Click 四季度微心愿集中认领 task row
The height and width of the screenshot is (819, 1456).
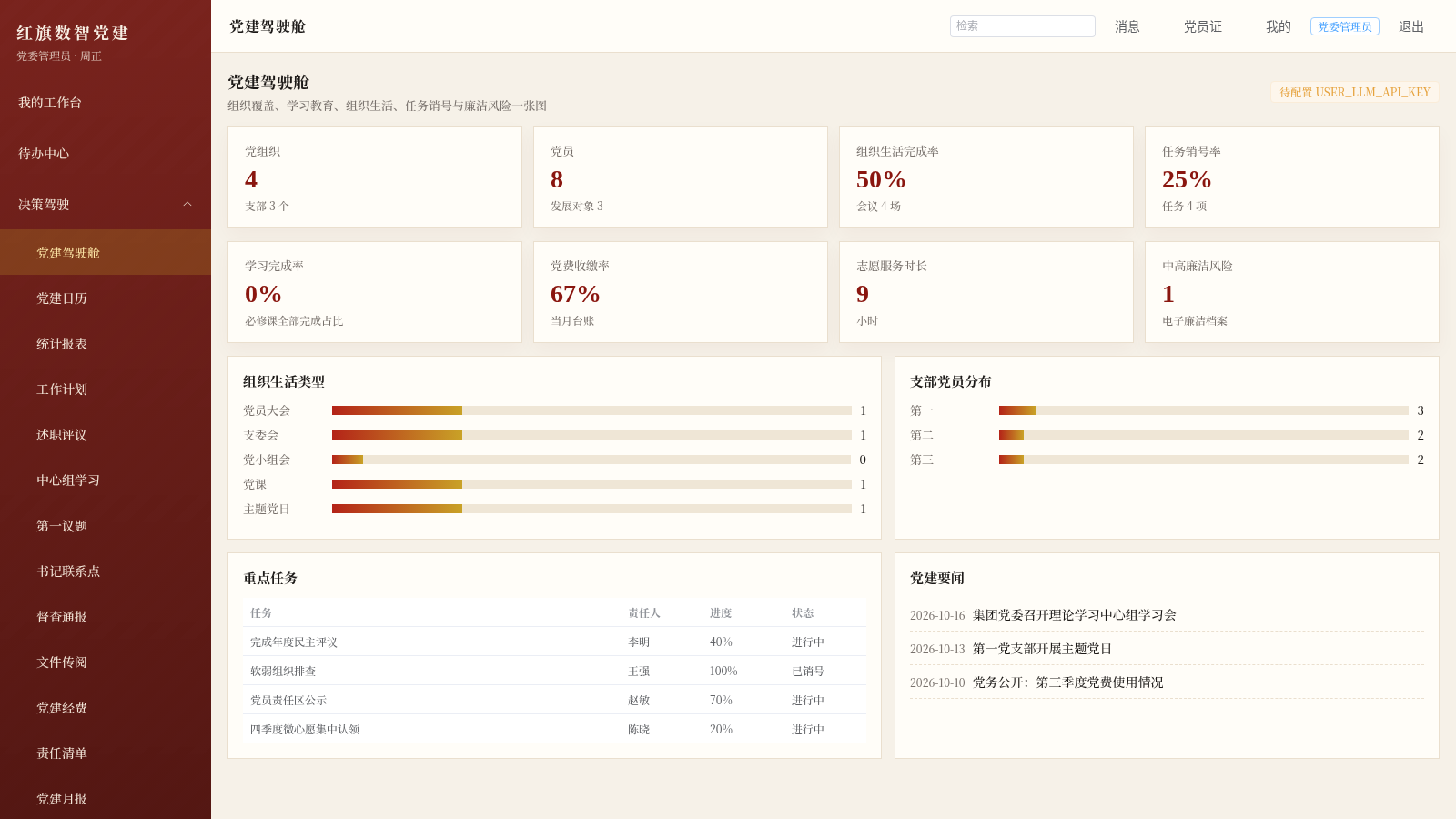point(554,729)
